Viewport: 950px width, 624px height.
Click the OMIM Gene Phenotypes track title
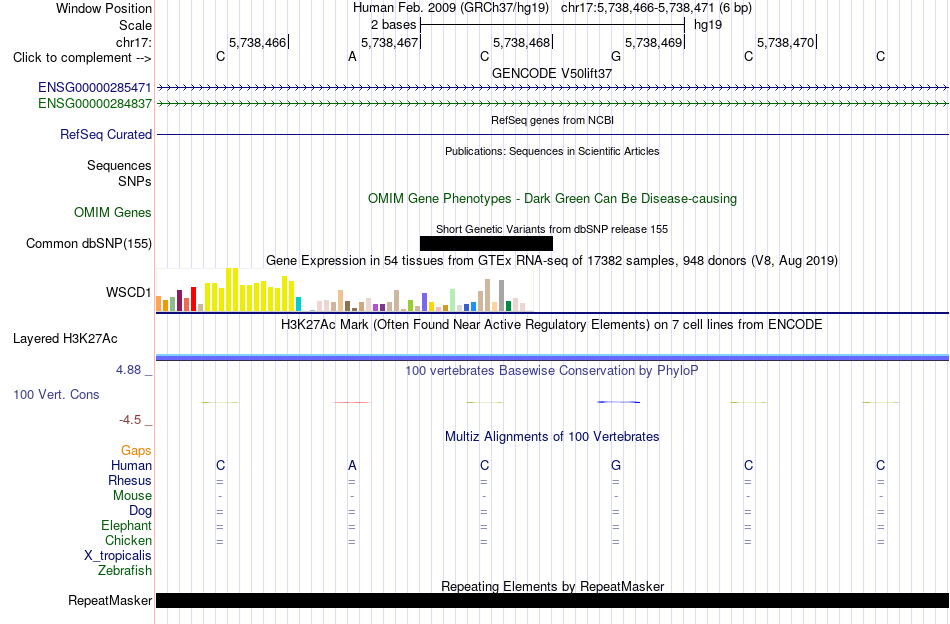pyautogui.click(x=552, y=199)
